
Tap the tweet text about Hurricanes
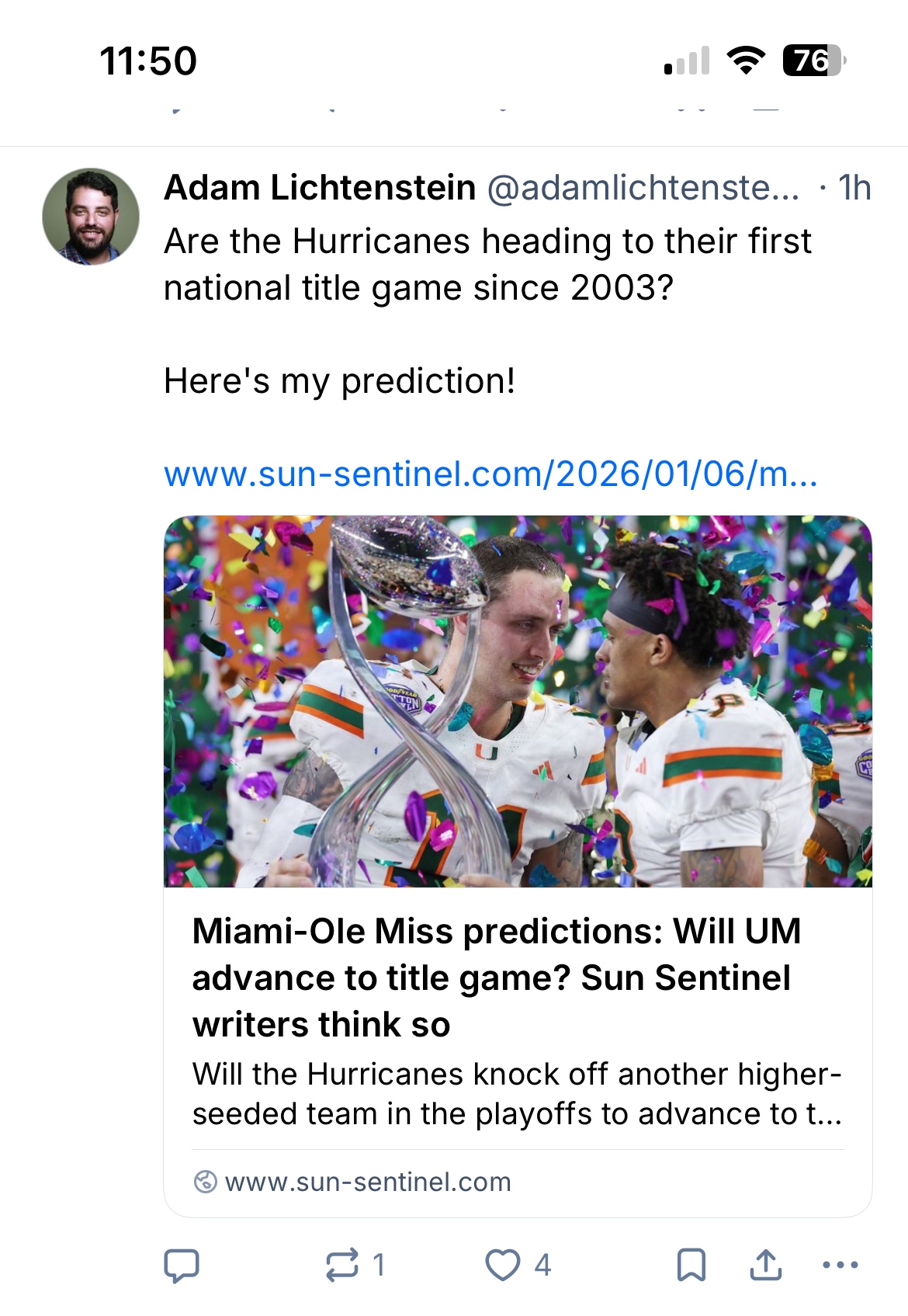click(487, 264)
